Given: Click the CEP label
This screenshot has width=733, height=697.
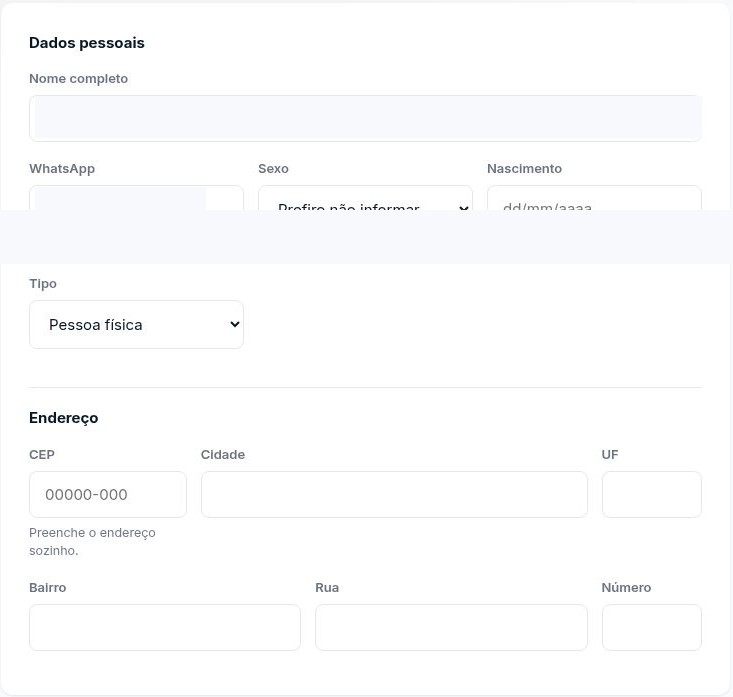Looking at the screenshot, I should point(42,455).
